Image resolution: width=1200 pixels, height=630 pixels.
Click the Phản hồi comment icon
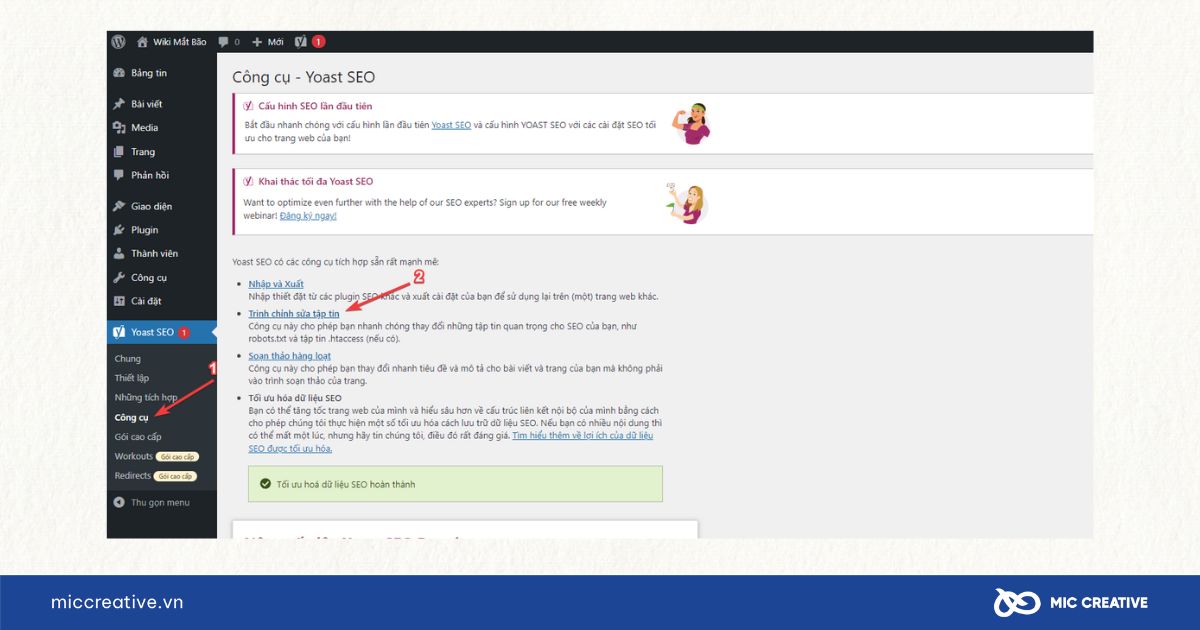[x=119, y=176]
